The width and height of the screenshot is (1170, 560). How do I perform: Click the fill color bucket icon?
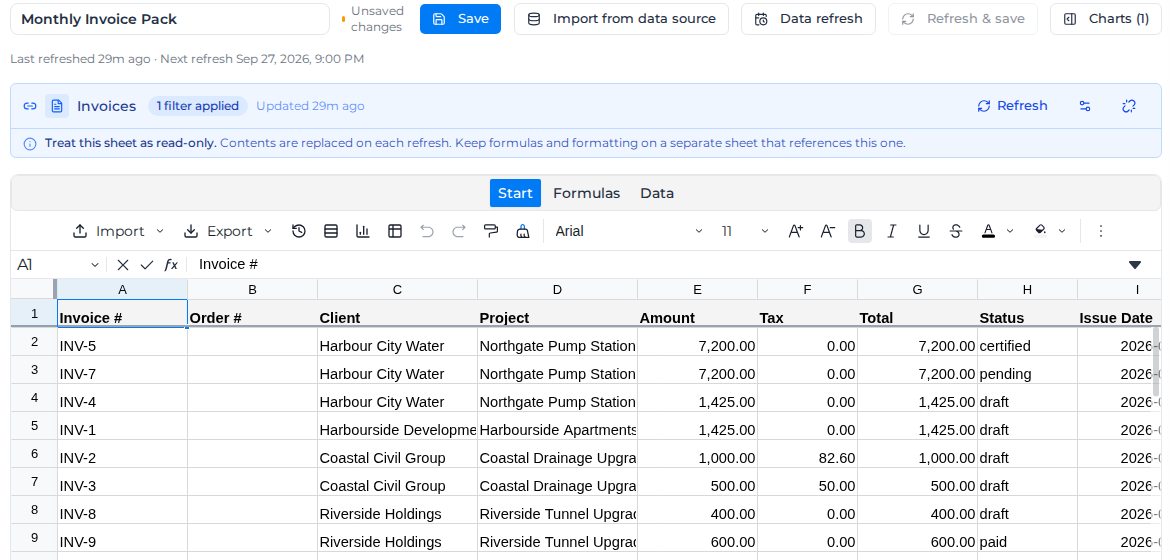click(x=1041, y=231)
